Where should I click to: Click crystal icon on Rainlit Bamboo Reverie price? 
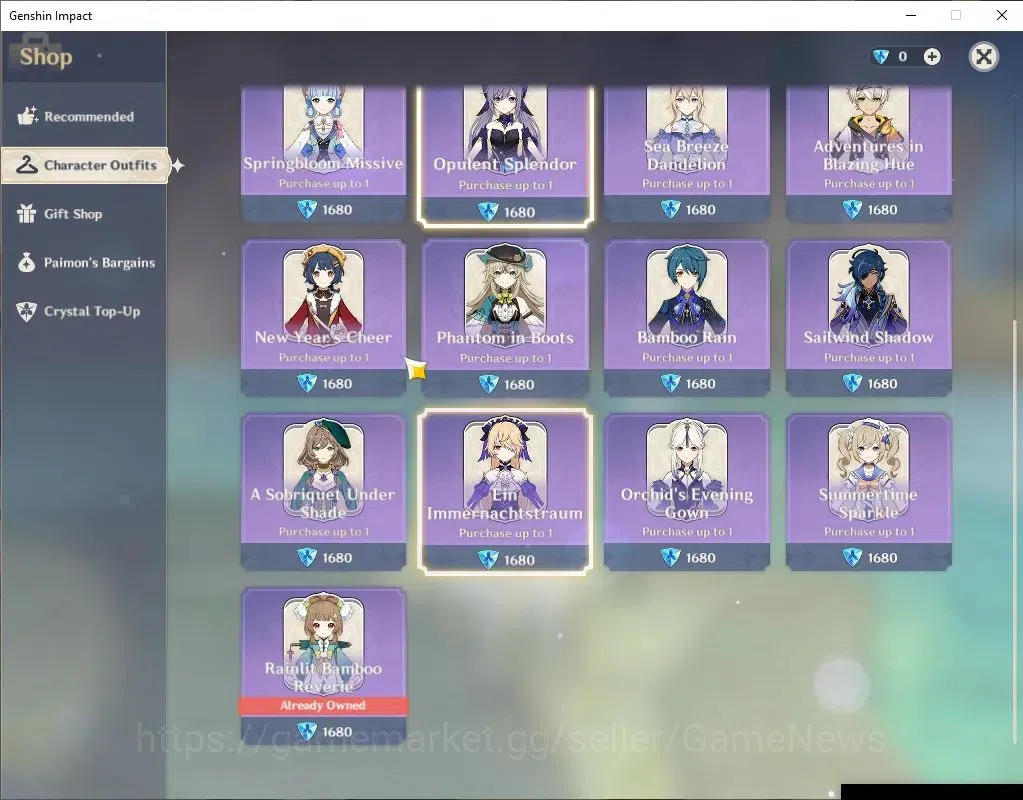point(307,731)
